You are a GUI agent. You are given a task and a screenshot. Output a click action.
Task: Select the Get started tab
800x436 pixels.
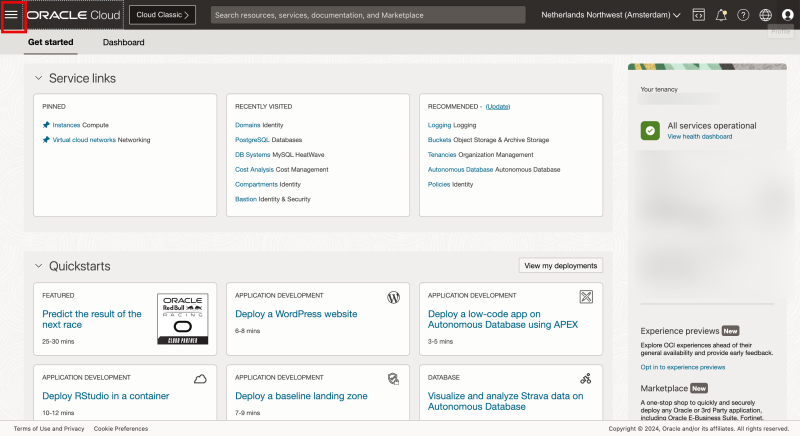[49, 43]
